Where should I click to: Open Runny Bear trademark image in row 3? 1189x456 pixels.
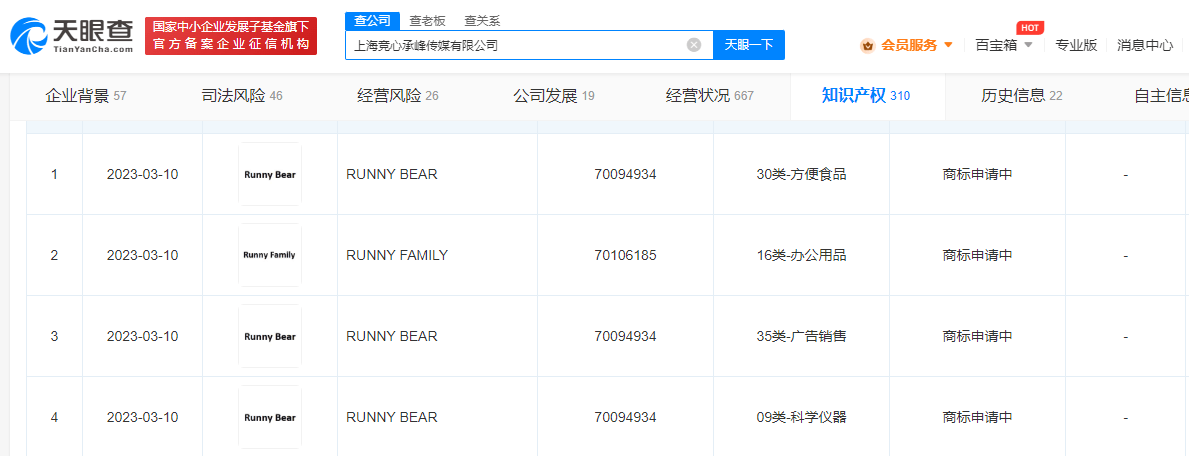pos(270,336)
